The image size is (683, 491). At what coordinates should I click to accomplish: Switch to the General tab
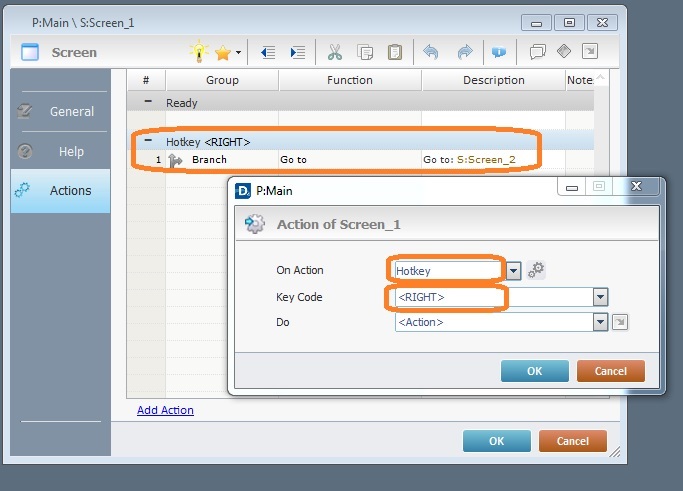(60, 112)
